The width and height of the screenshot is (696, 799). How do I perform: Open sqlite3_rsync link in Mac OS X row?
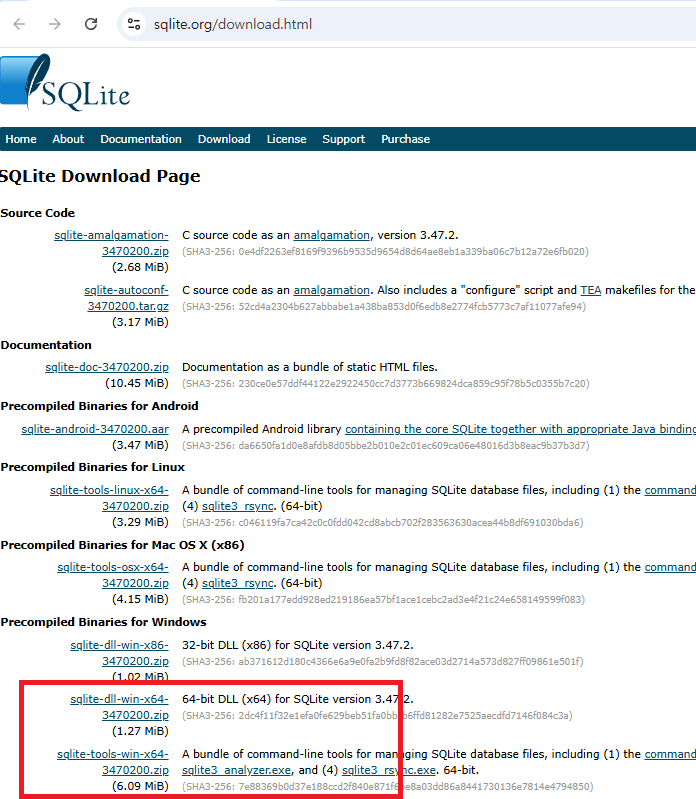point(237,583)
